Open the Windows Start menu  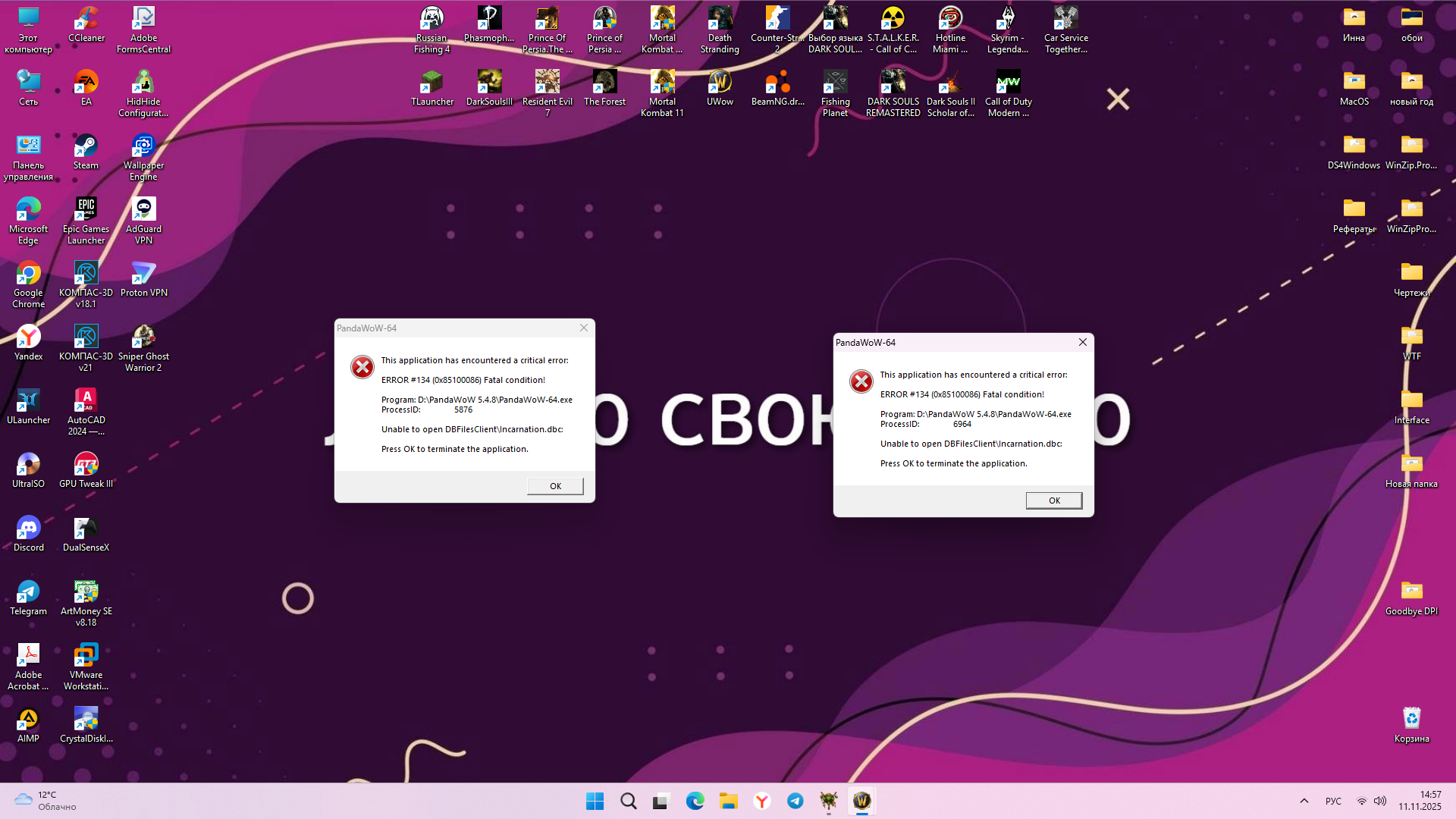pos(595,801)
